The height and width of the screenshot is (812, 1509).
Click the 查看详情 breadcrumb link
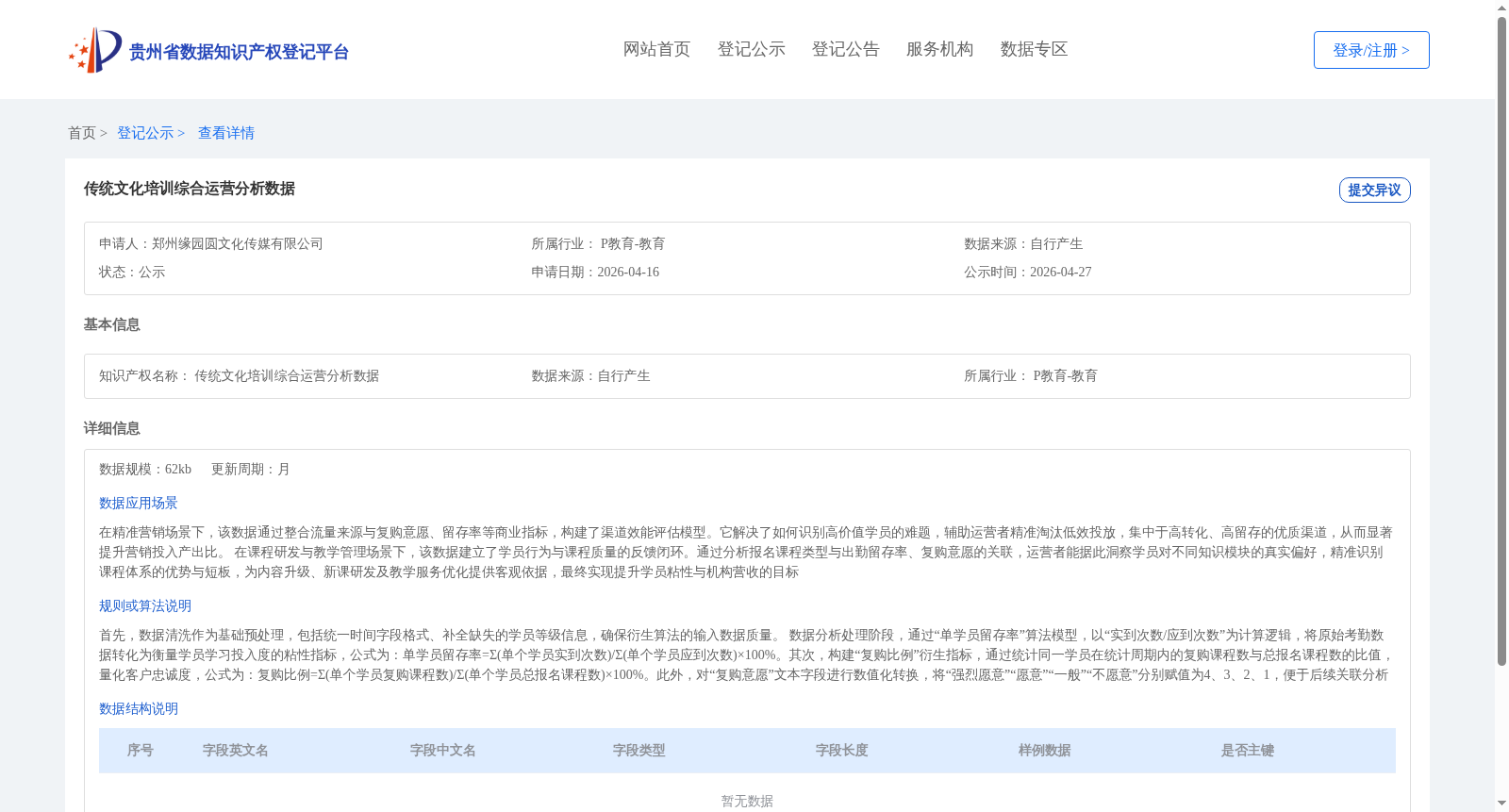(x=226, y=133)
